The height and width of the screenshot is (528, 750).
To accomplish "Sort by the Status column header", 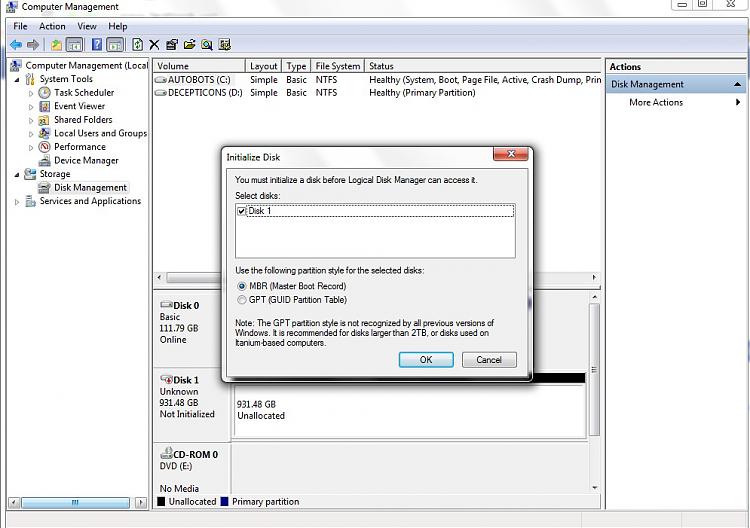I will click(482, 66).
